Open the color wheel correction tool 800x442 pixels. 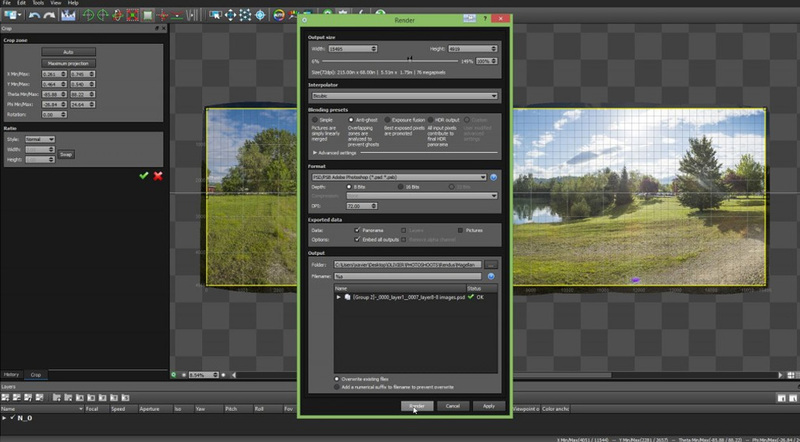point(279,15)
